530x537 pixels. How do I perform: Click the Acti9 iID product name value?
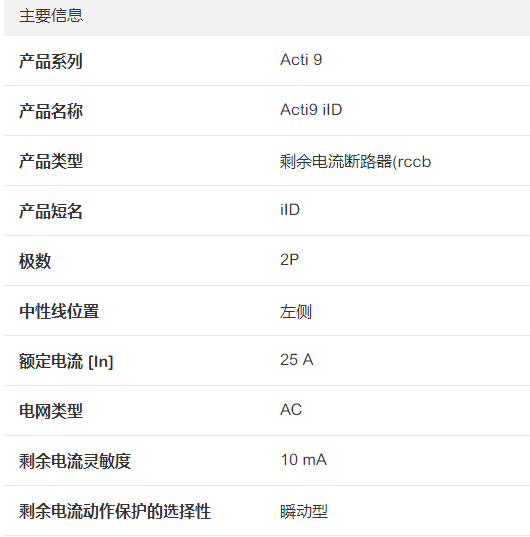(311, 110)
